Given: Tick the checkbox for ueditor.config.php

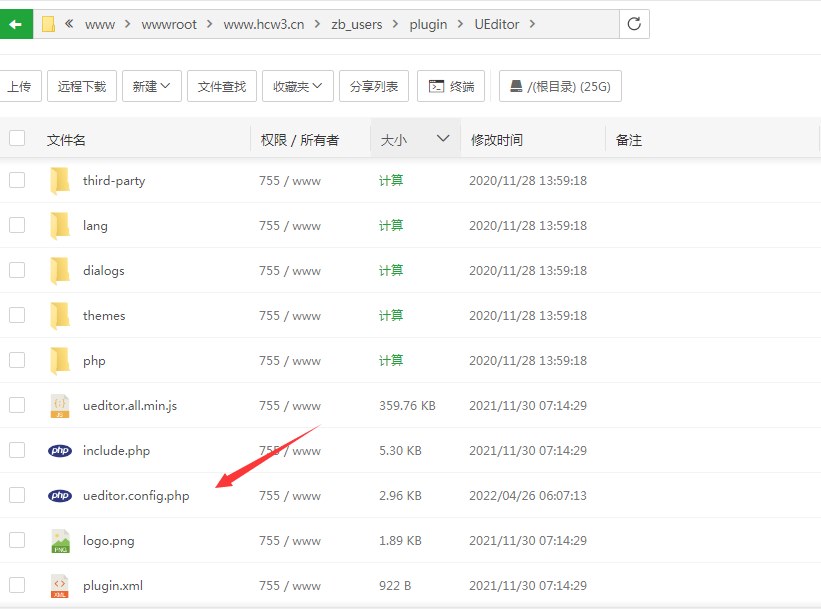Looking at the screenshot, I should click(x=17, y=495).
